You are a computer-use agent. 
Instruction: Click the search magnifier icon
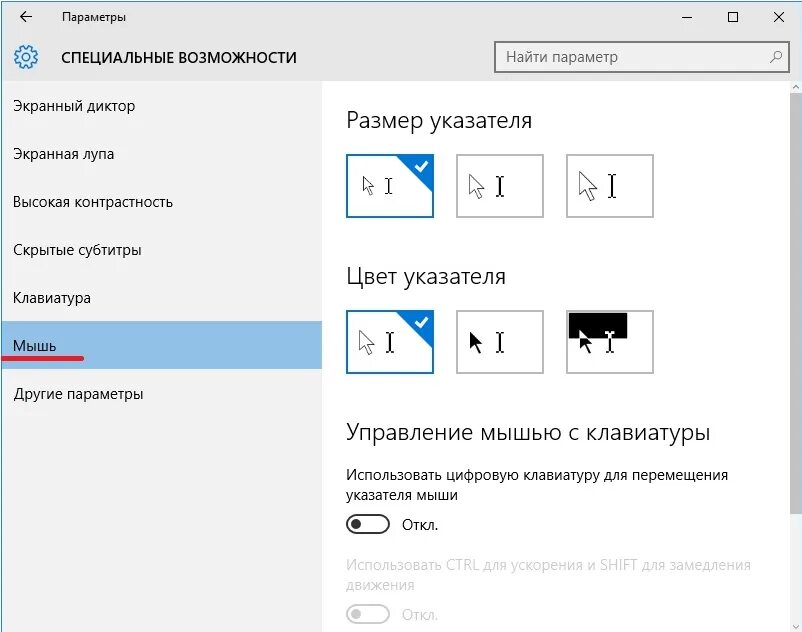[x=775, y=57]
